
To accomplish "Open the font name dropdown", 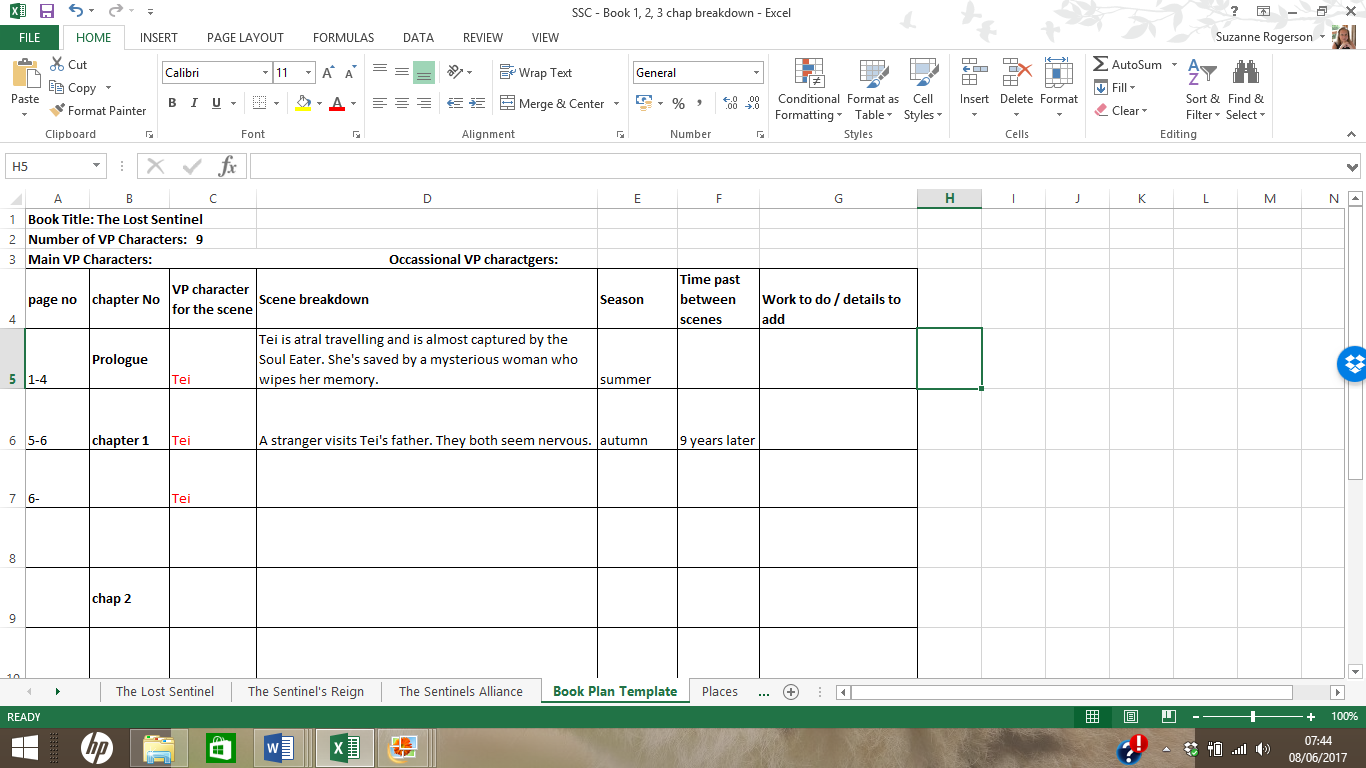I will point(264,72).
